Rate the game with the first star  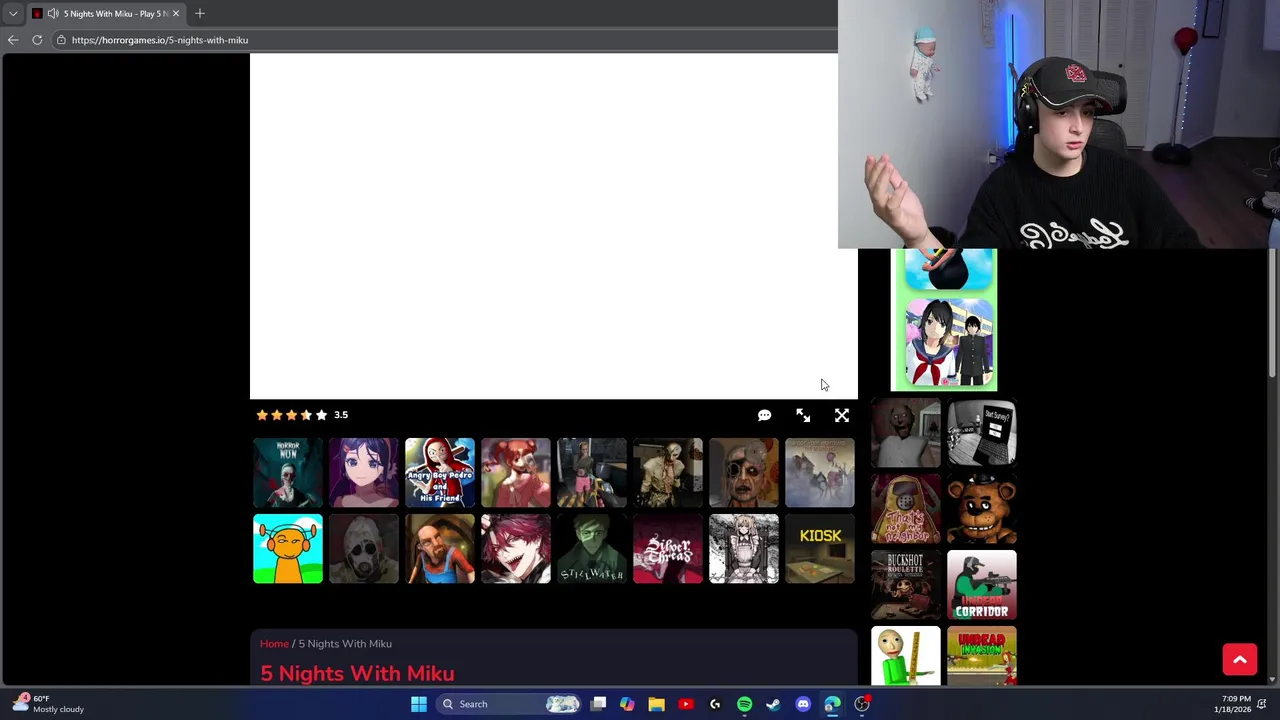262,415
